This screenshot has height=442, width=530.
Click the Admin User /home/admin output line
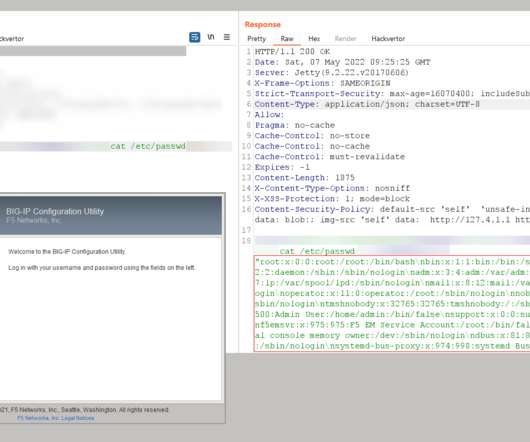click(x=392, y=314)
